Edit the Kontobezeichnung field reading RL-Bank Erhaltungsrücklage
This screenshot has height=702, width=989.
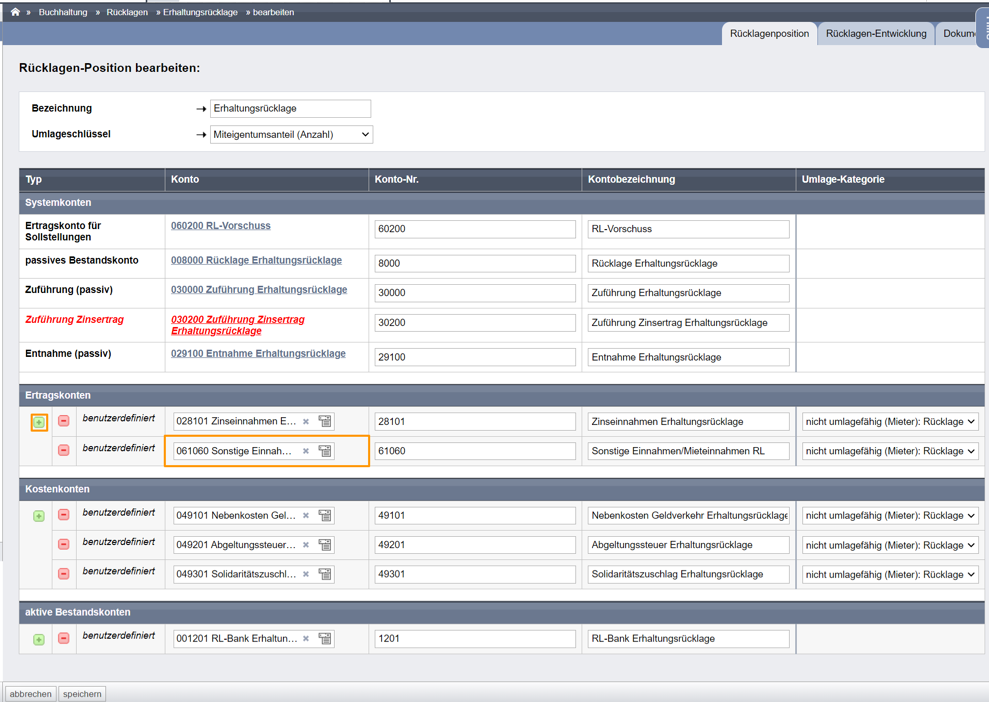click(x=689, y=638)
